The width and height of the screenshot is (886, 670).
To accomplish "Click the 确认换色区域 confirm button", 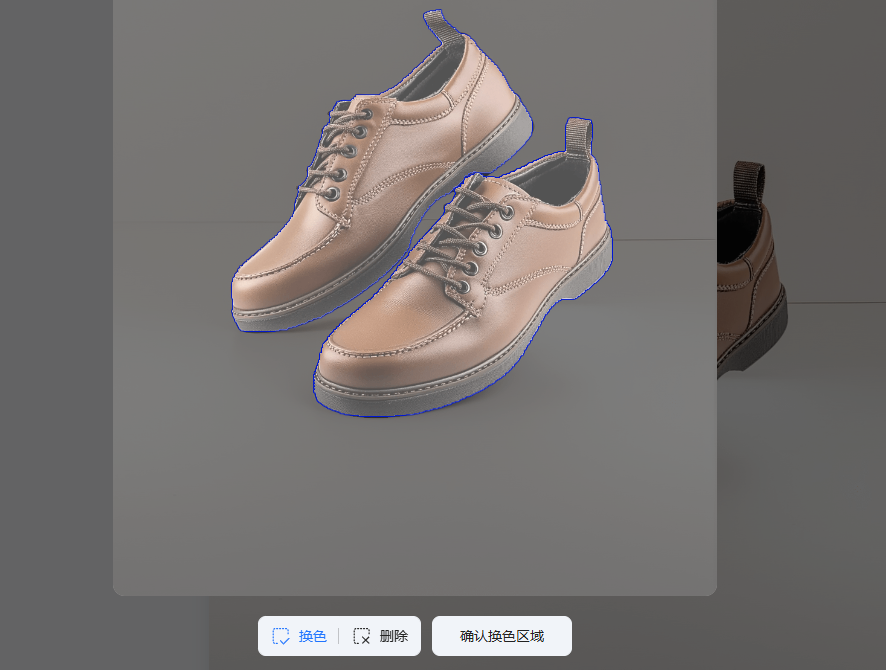I will pyautogui.click(x=502, y=636).
